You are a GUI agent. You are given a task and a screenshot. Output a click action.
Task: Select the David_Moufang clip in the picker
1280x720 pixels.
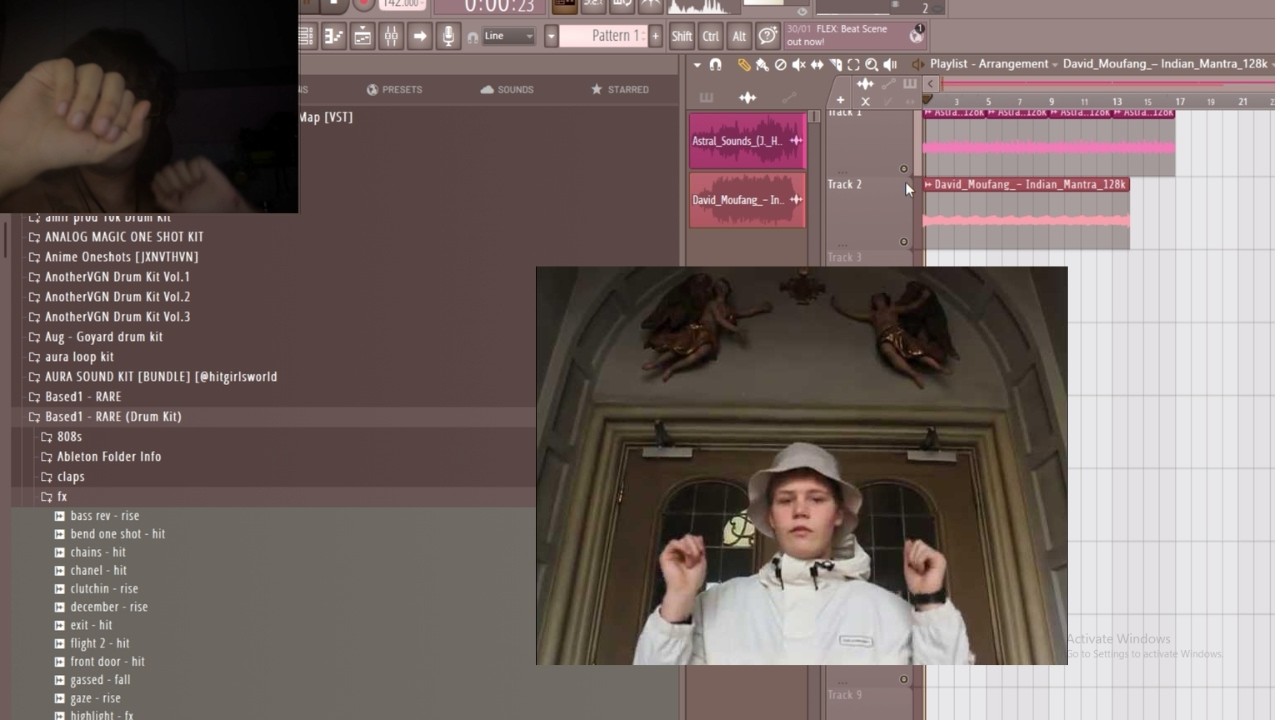pos(747,200)
